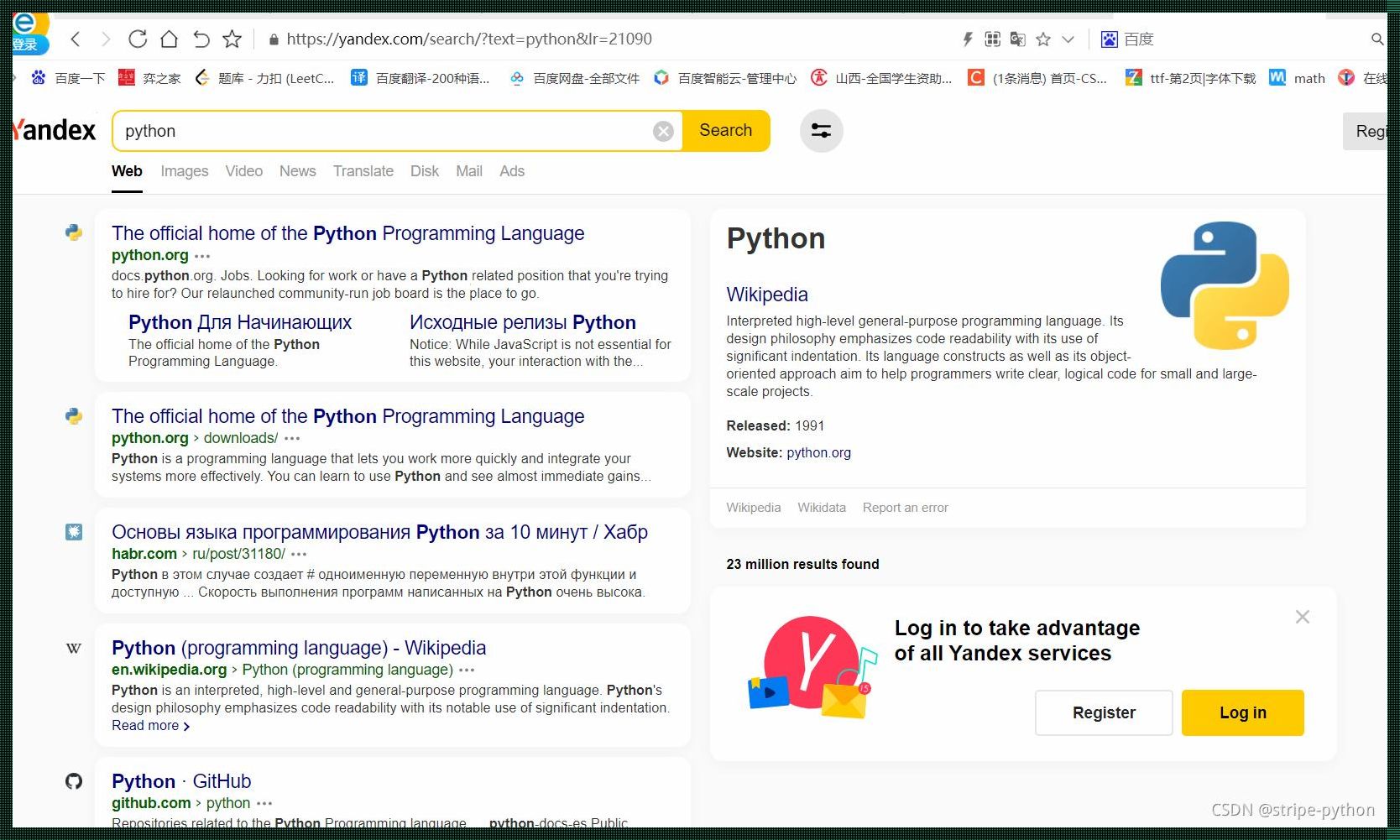Open the QR code grid icon in address bar

[x=992, y=39]
